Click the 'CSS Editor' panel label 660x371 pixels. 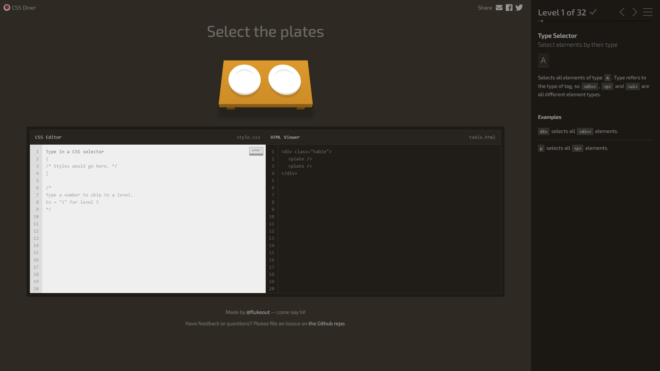pos(48,137)
